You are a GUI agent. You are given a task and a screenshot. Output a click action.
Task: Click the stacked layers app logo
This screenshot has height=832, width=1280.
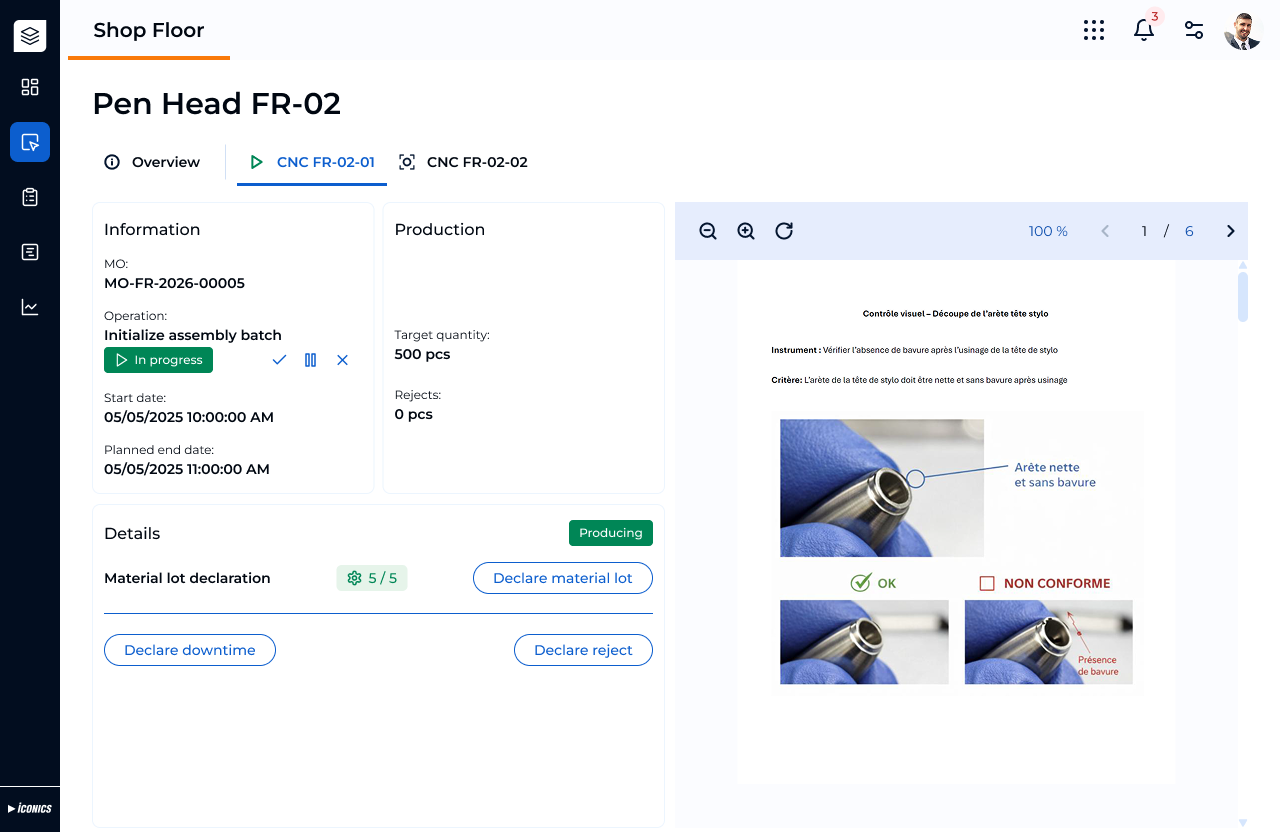pos(30,36)
